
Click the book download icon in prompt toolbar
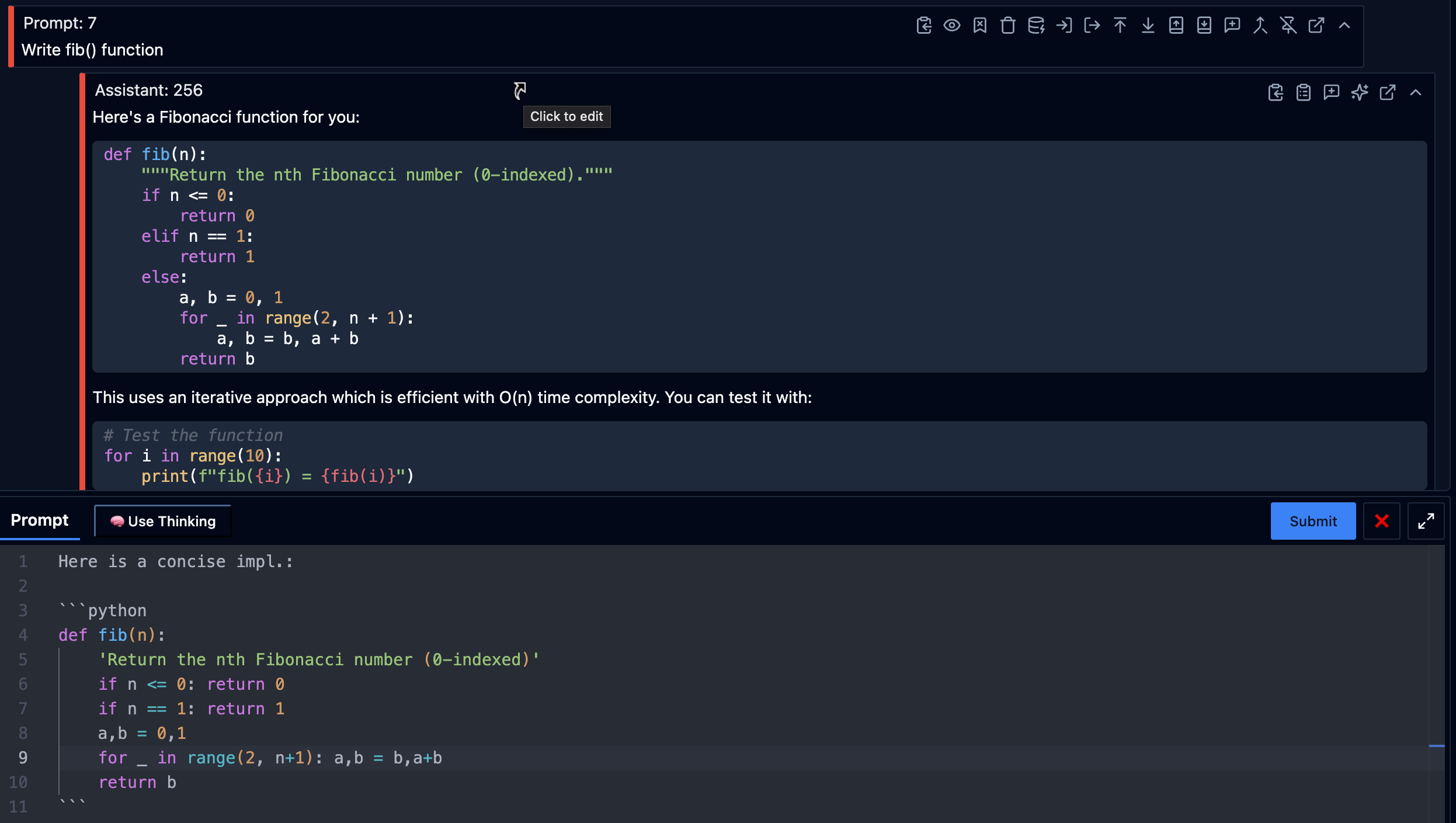click(x=1204, y=25)
